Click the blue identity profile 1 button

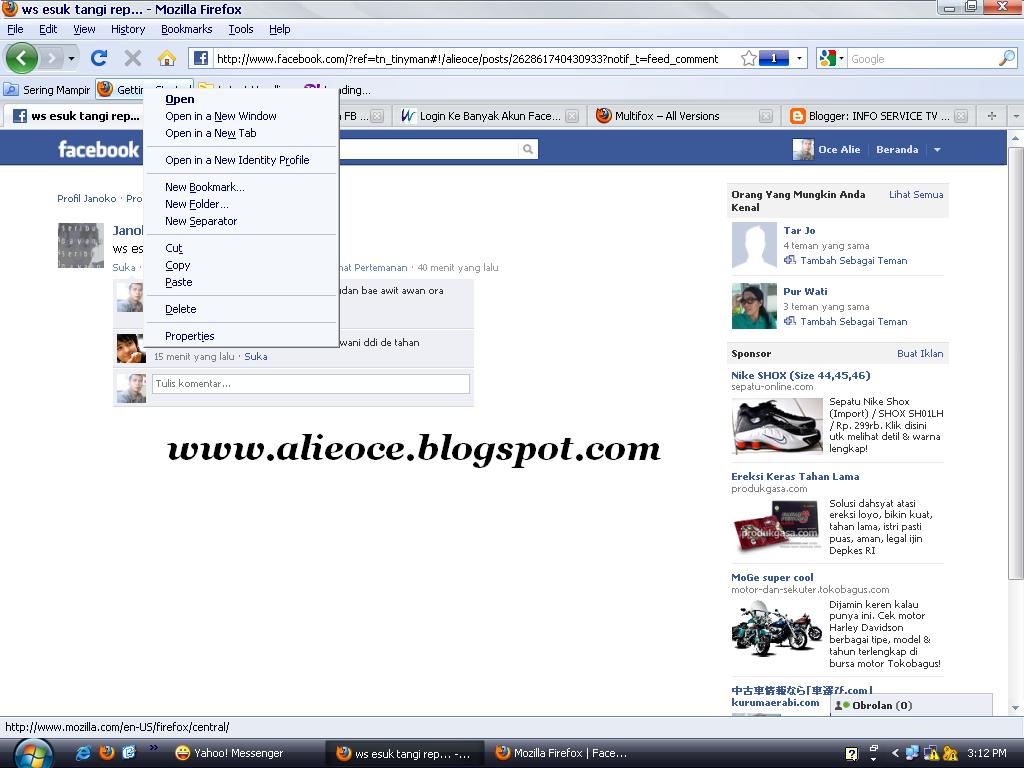click(x=774, y=59)
